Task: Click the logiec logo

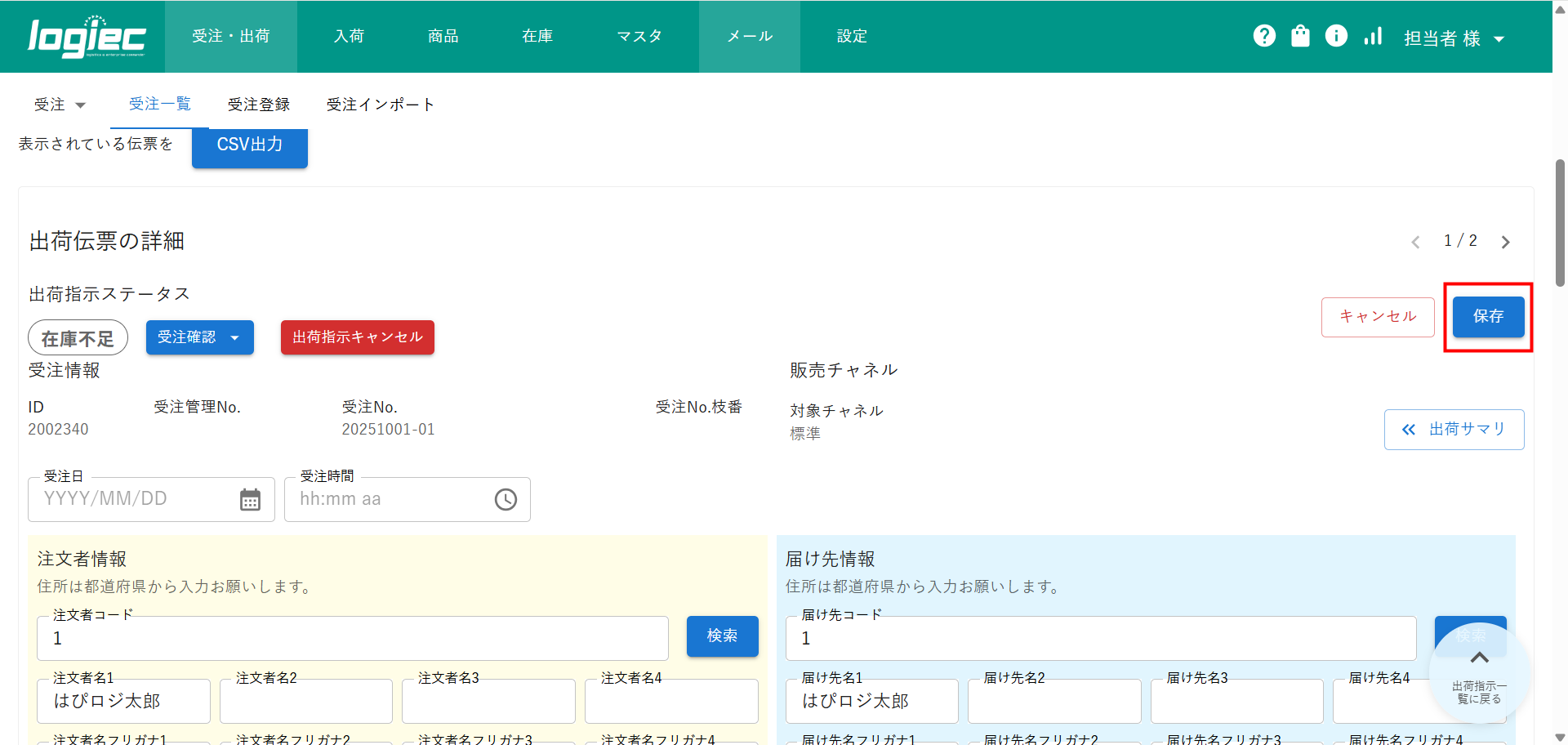Action: tap(87, 37)
